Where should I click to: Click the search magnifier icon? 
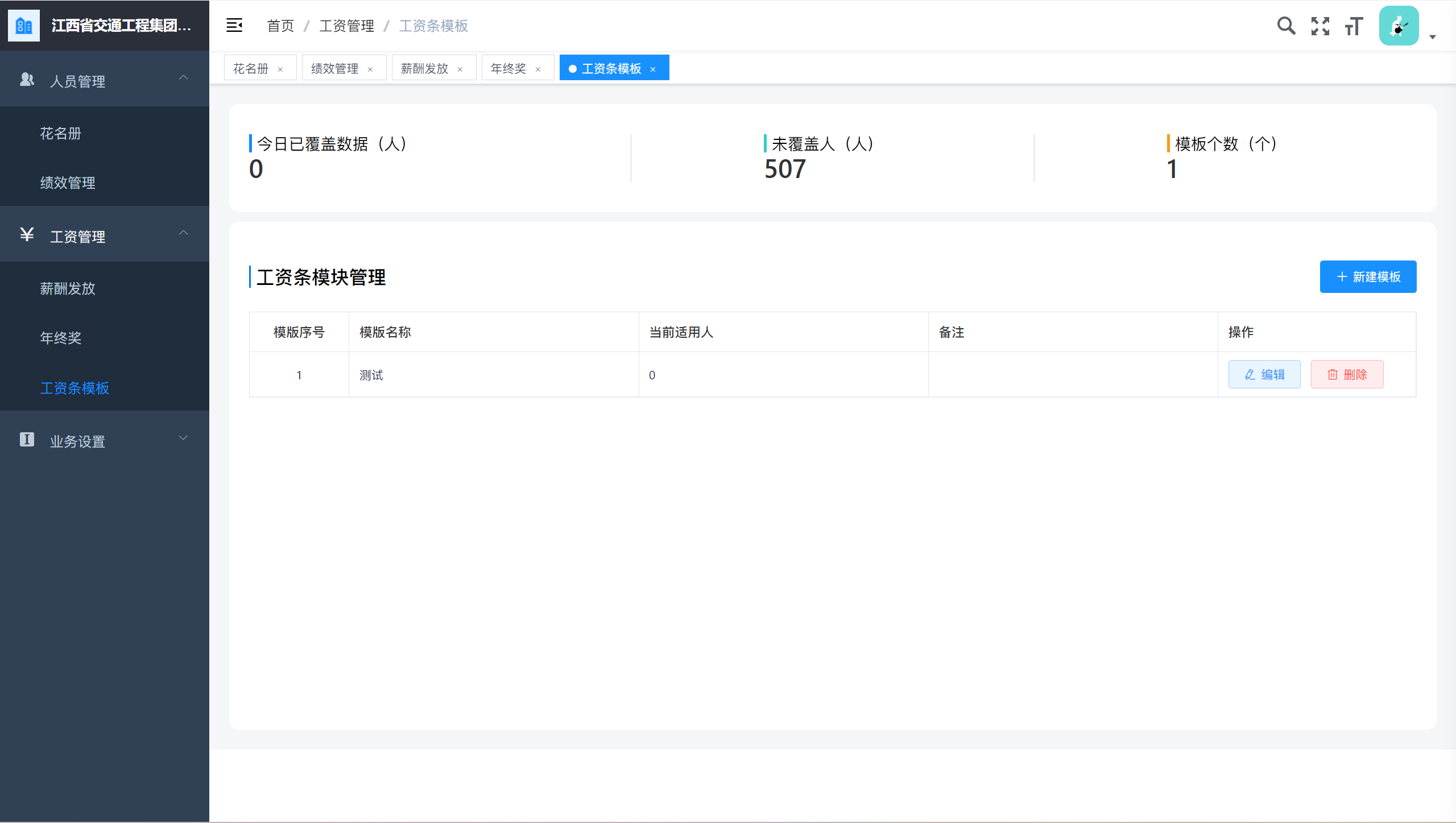[1286, 26]
